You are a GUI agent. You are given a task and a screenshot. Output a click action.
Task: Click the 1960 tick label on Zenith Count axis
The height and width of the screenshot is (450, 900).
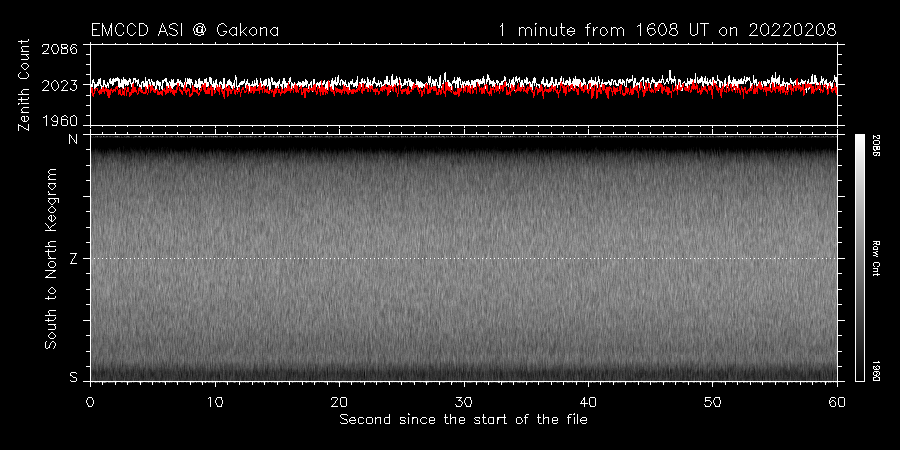tap(60, 121)
